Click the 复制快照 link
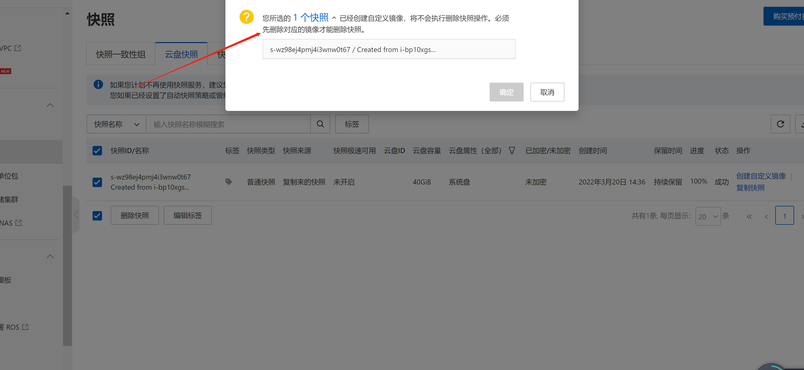The height and width of the screenshot is (370, 804). click(751, 188)
